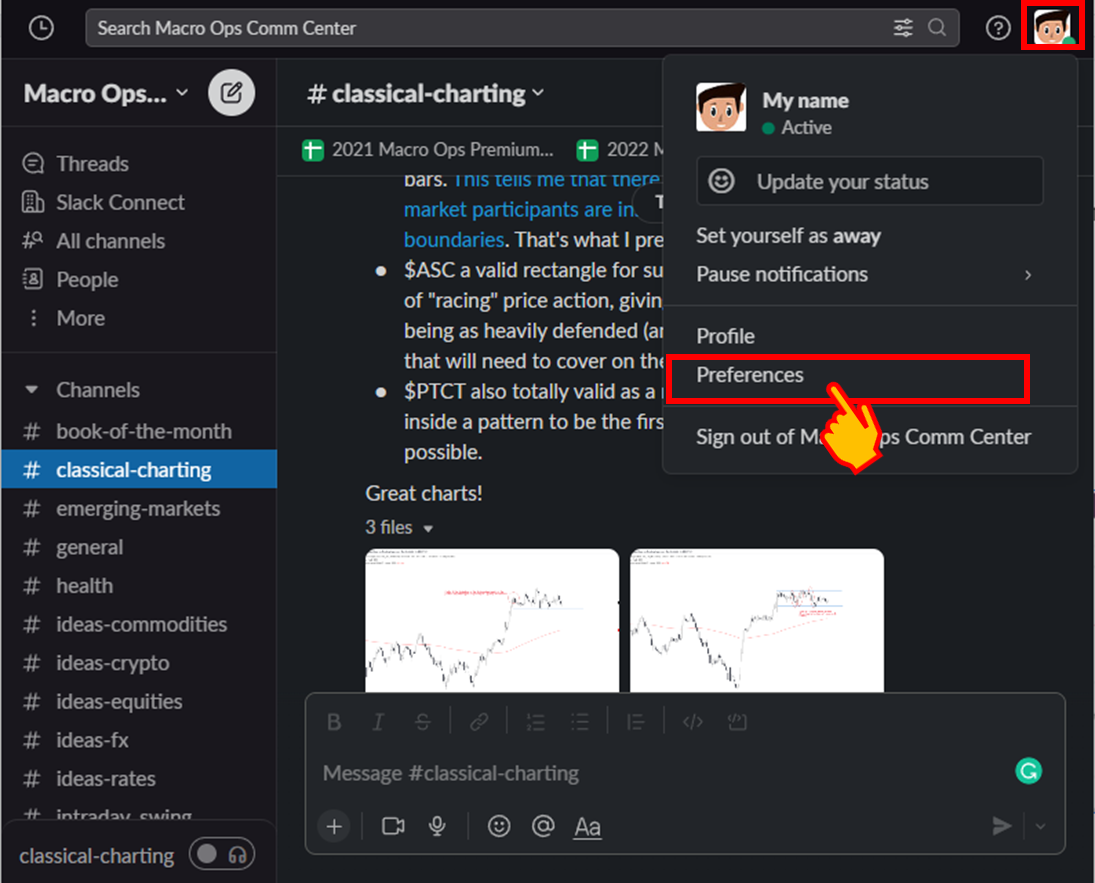Open Preferences from the user menu

[x=846, y=378]
